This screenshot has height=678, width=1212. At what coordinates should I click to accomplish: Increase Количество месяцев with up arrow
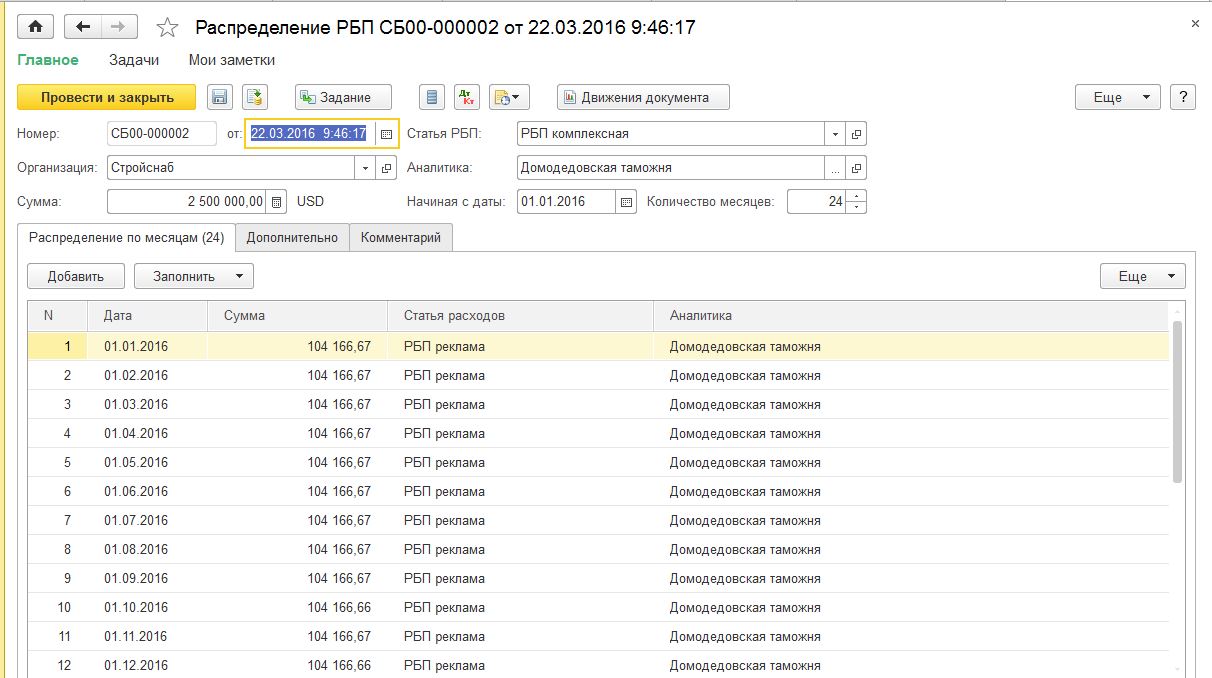[857, 196]
